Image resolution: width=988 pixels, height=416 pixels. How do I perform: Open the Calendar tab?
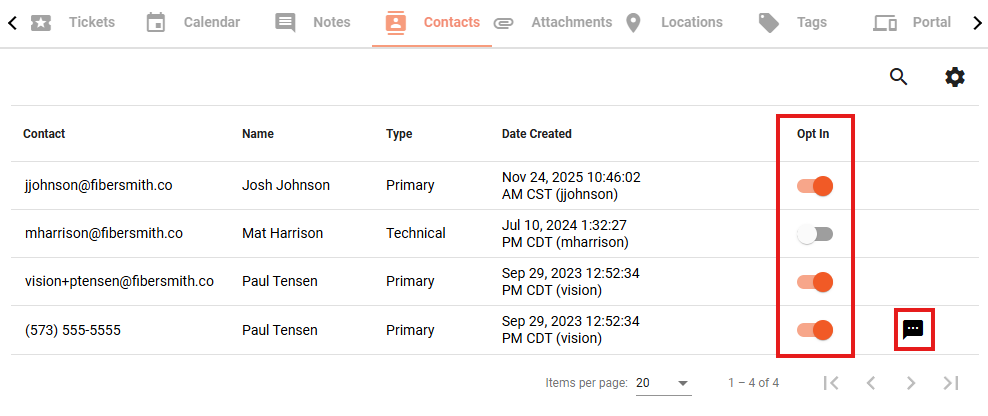point(193,23)
